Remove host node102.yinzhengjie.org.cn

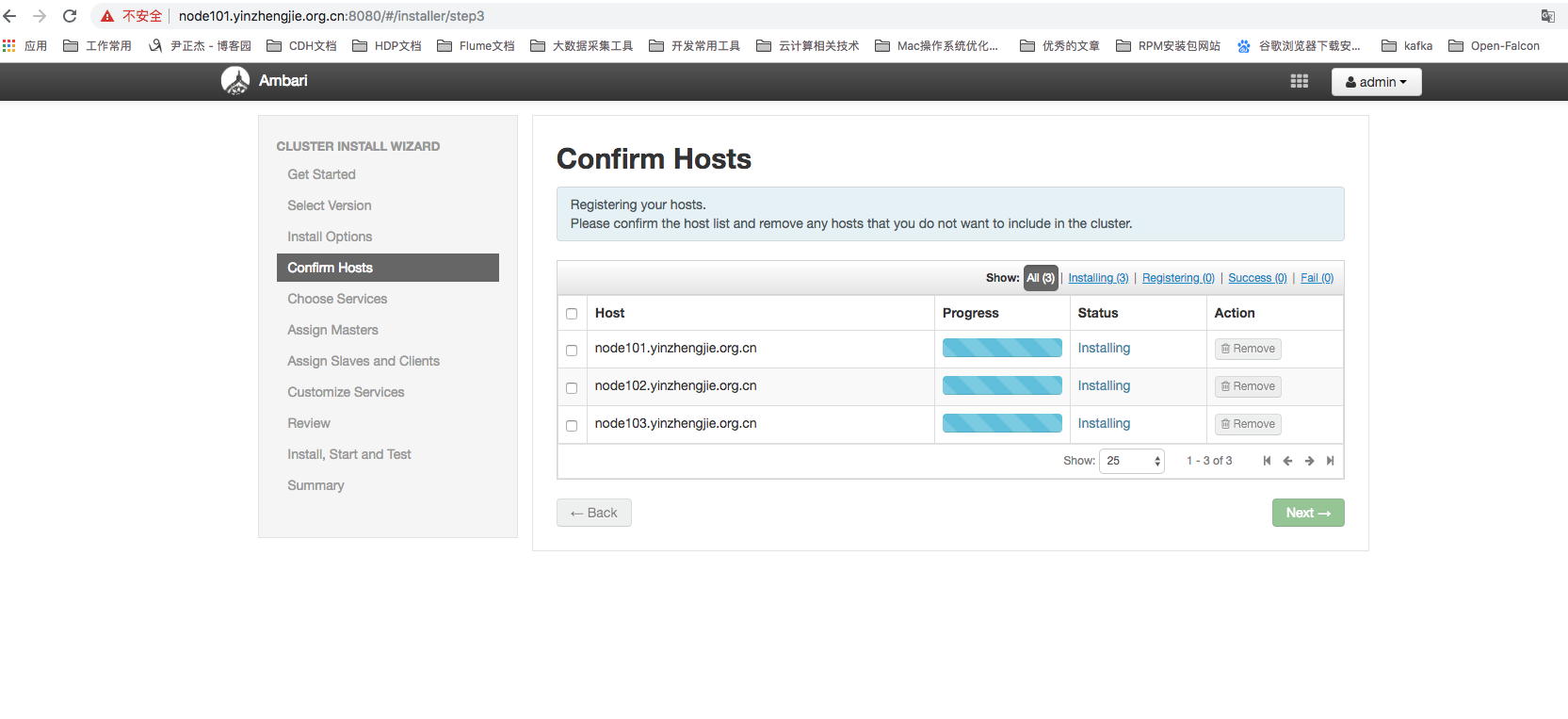[x=1248, y=386]
